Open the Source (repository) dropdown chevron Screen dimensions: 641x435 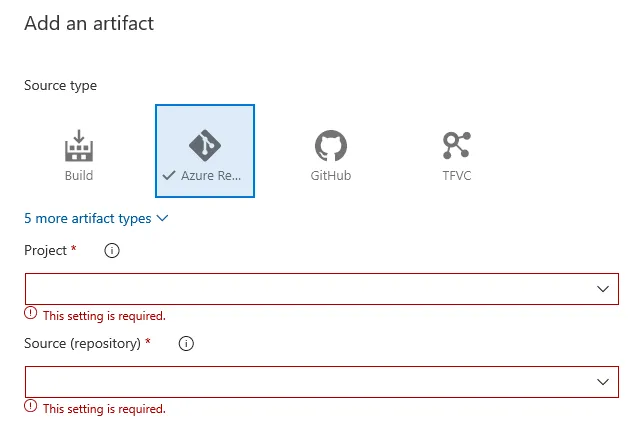[x=603, y=382]
